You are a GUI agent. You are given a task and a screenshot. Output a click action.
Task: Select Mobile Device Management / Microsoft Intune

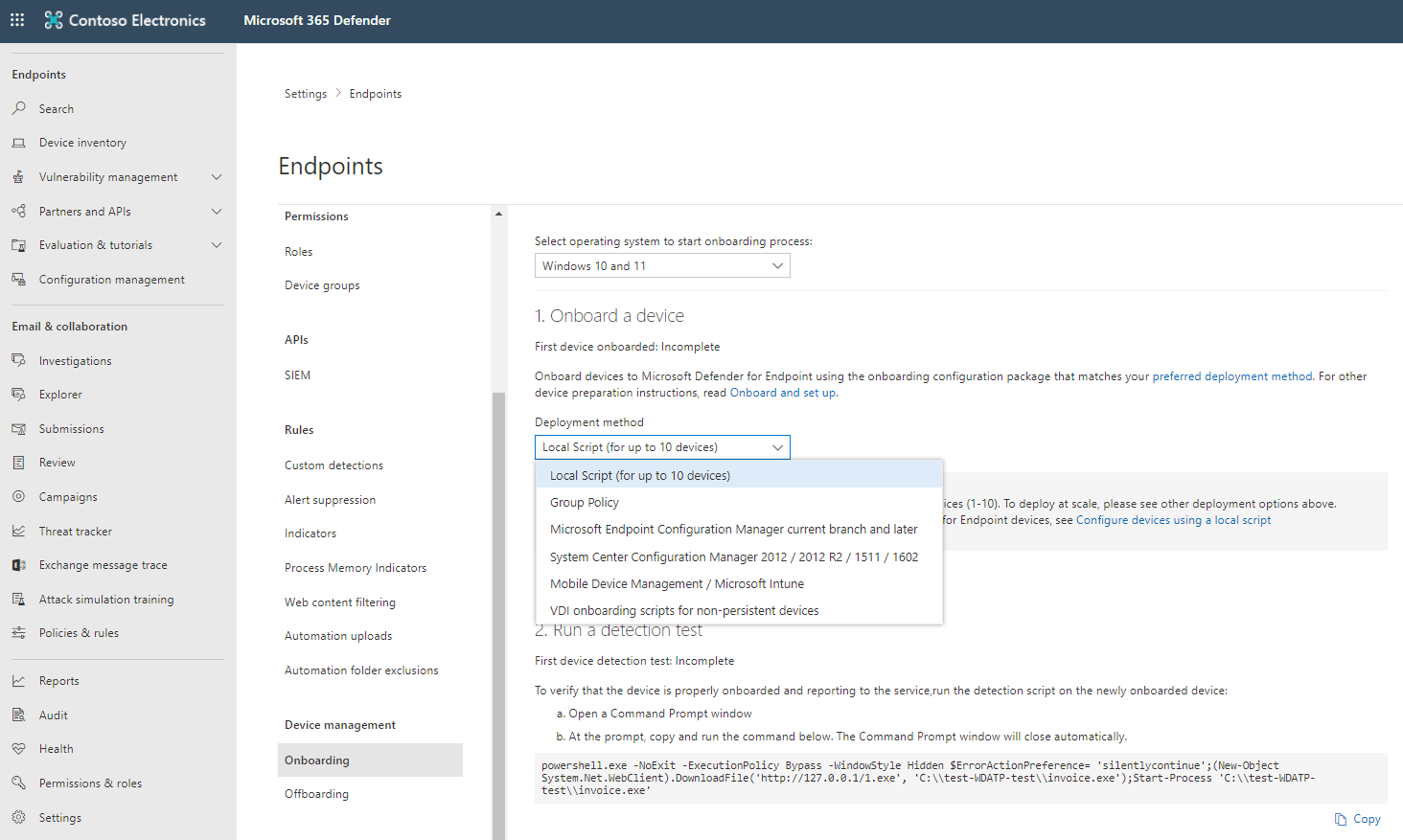tap(739, 583)
